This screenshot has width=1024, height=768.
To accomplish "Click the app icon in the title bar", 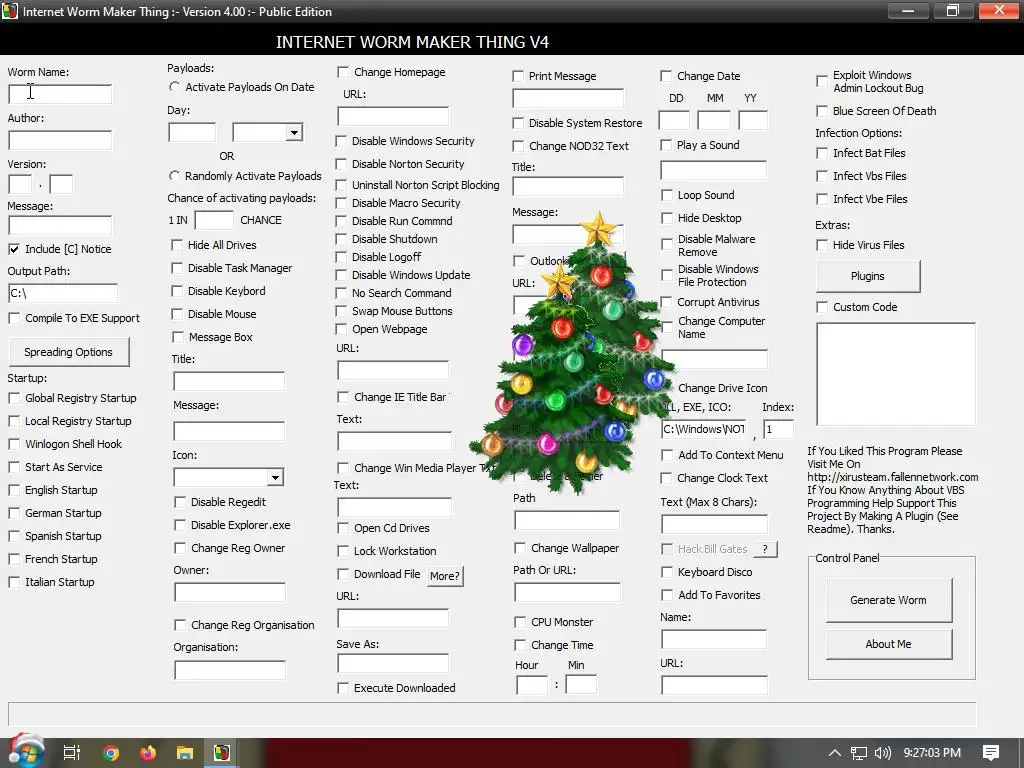I will 10,11.
